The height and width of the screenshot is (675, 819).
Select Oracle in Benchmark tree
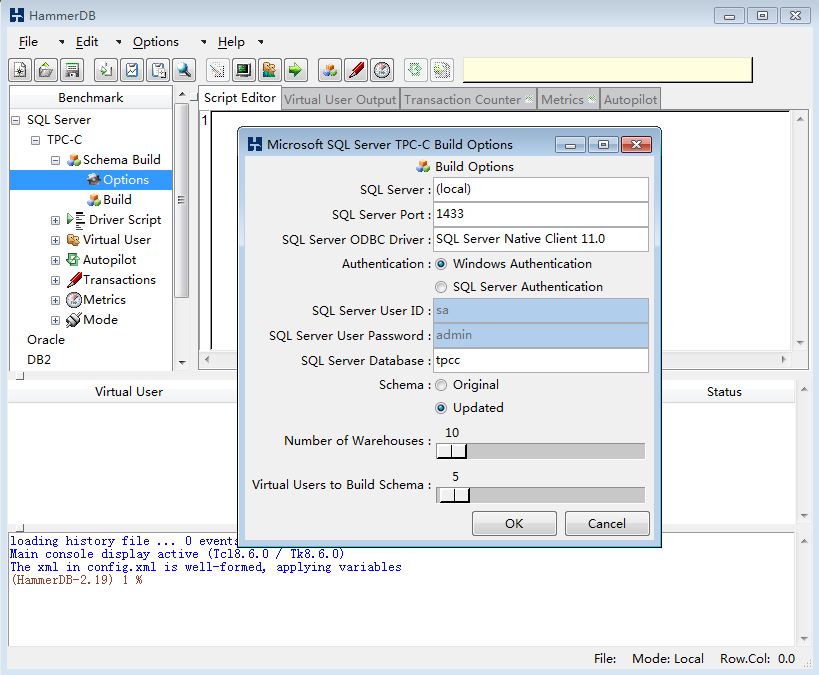[46, 340]
